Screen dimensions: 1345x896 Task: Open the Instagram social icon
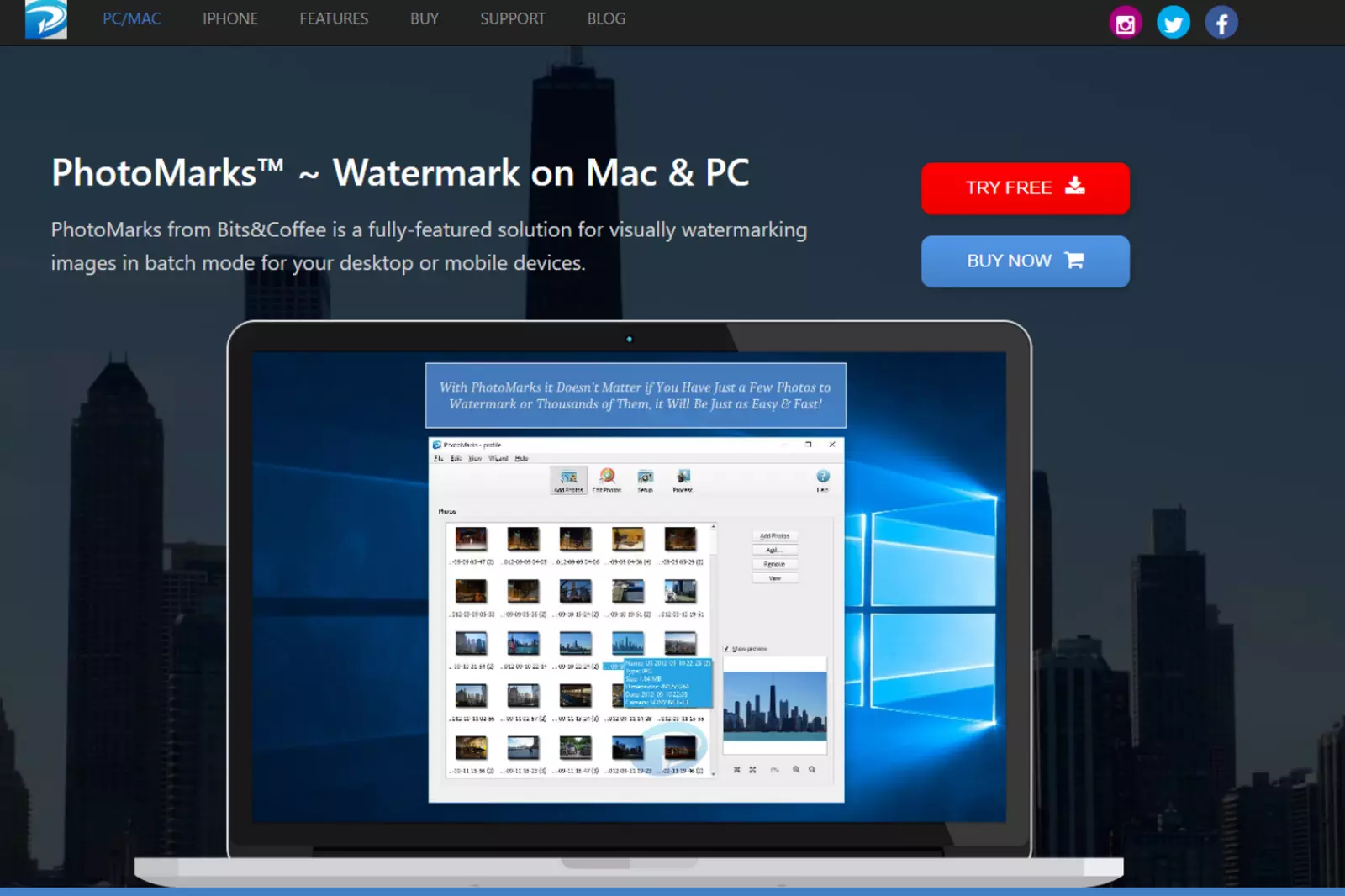[1126, 23]
